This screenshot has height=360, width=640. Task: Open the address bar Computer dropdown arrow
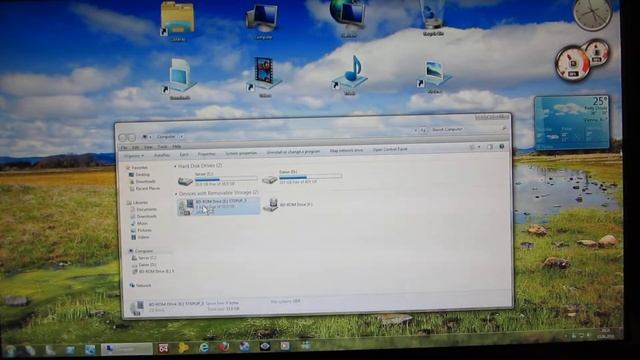181,137
